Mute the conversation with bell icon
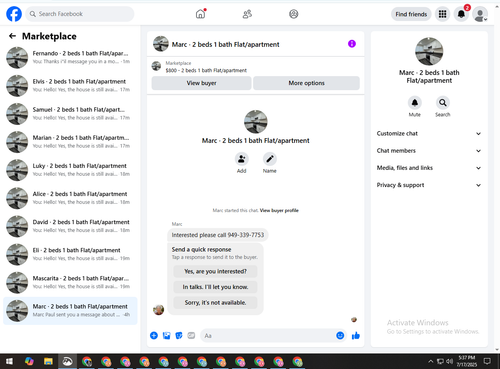500x369 pixels. coord(415,103)
